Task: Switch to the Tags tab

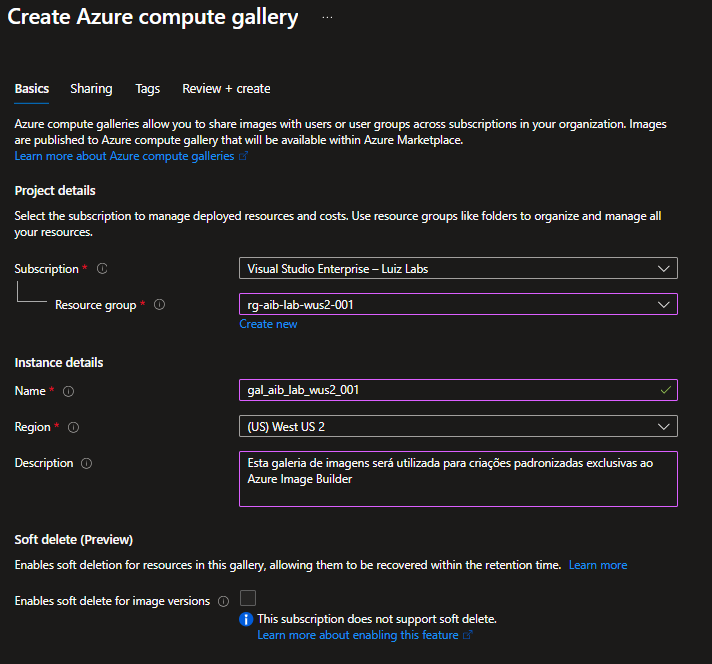Action: (148, 89)
